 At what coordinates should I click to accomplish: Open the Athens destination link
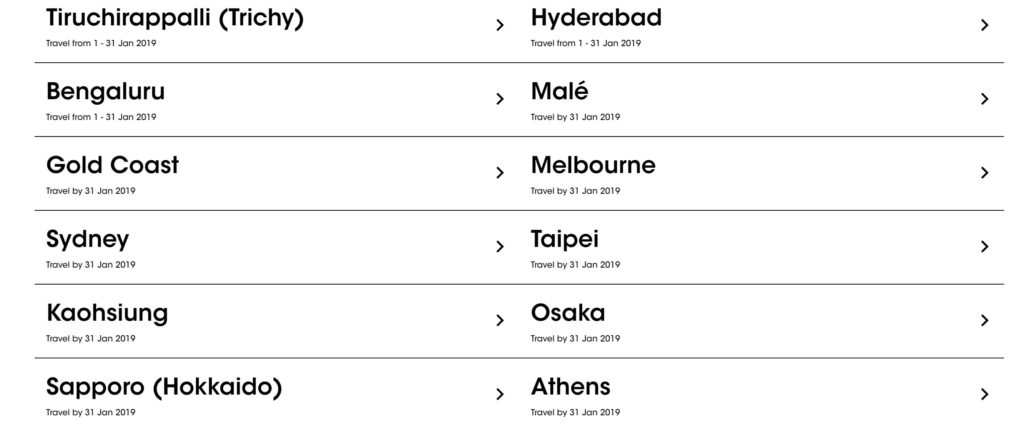(x=570, y=387)
